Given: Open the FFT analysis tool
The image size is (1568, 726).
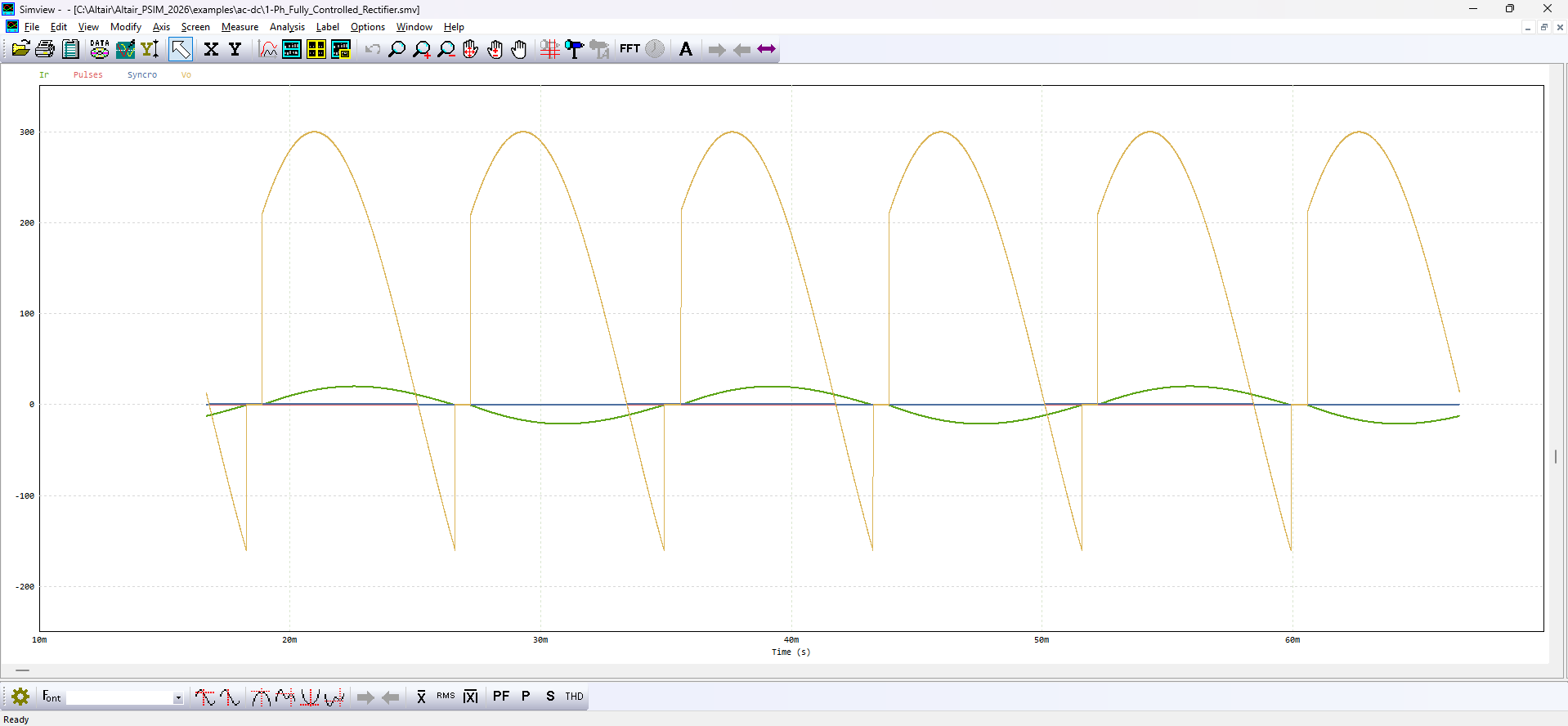Looking at the screenshot, I should coord(629,49).
